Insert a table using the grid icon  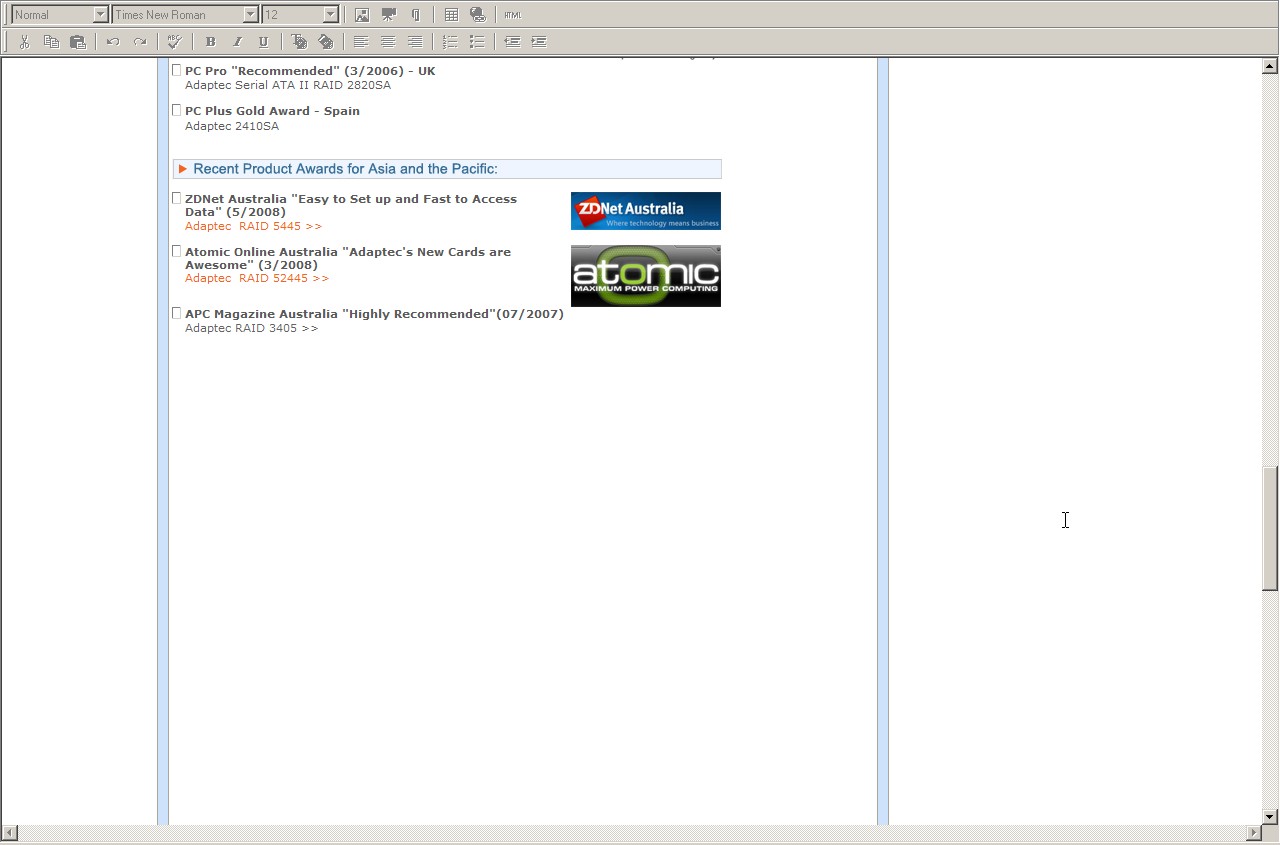(x=451, y=15)
